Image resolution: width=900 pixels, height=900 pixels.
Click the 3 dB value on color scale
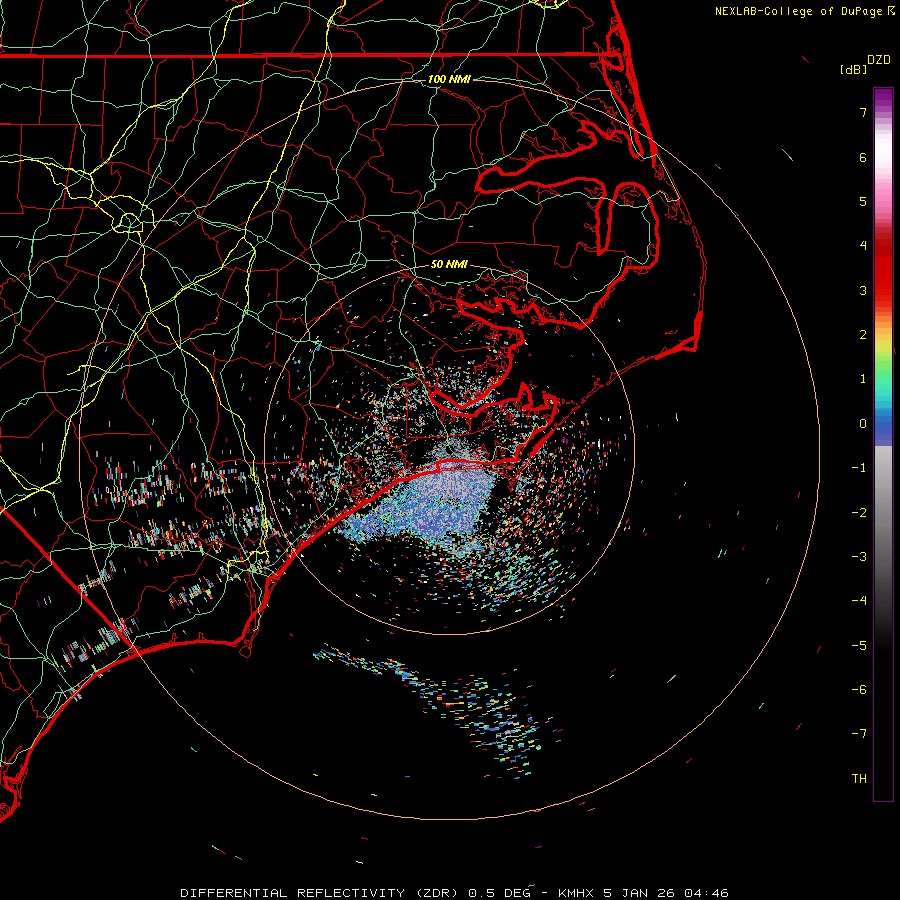click(x=863, y=290)
